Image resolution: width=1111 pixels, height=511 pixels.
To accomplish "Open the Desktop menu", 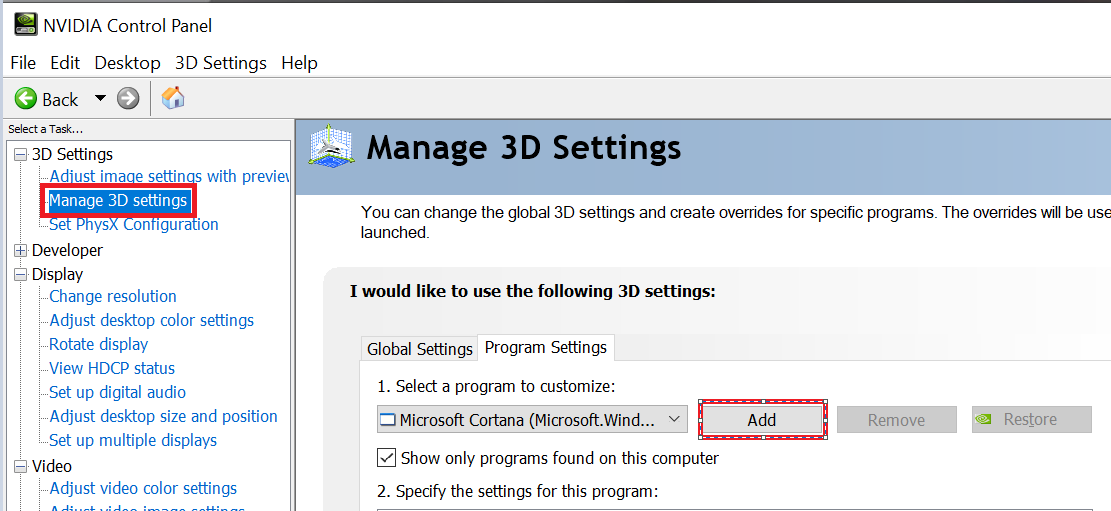I will [x=128, y=63].
